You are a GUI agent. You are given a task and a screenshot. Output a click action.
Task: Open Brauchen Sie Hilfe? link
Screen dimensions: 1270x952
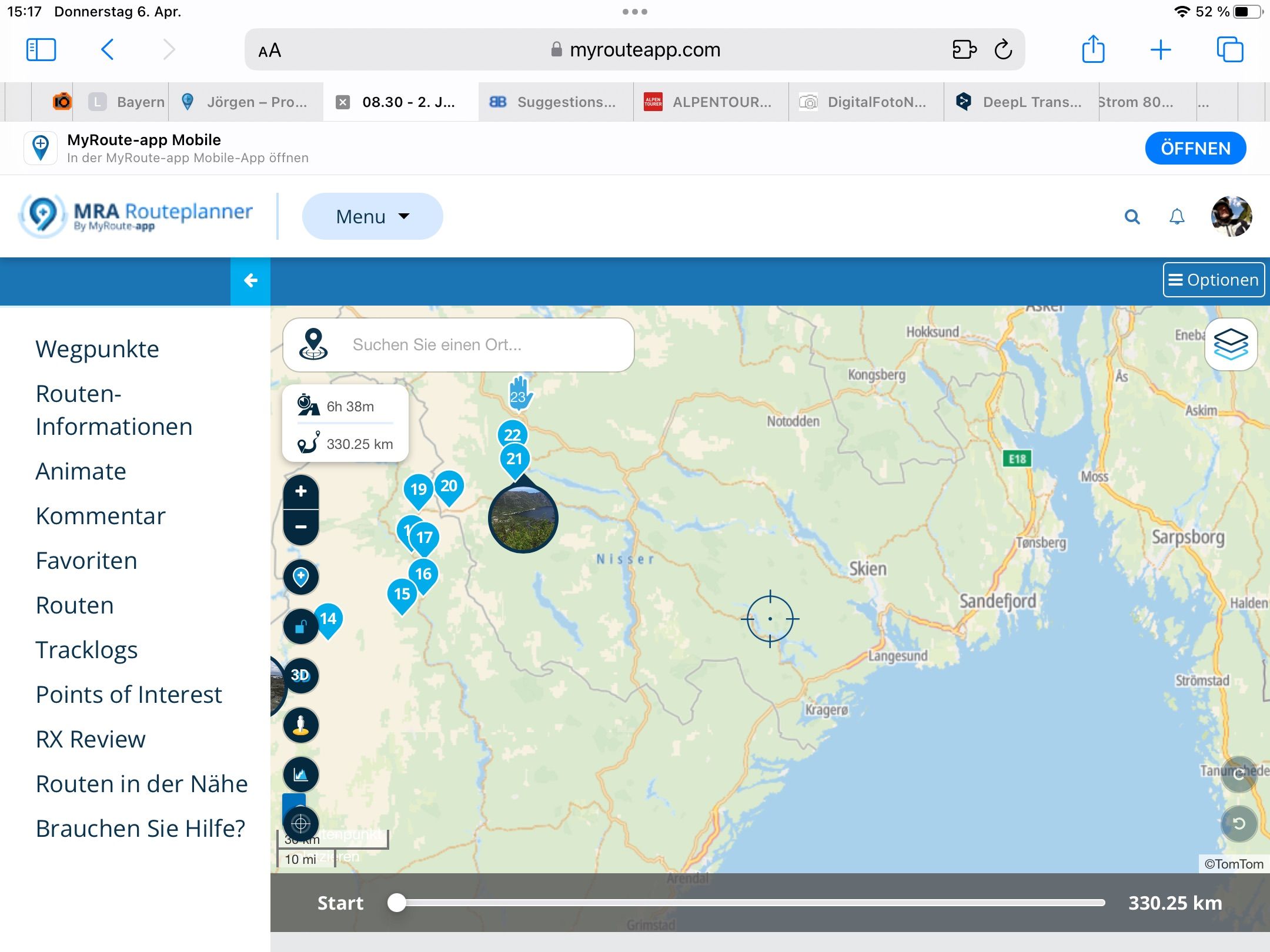click(x=141, y=829)
